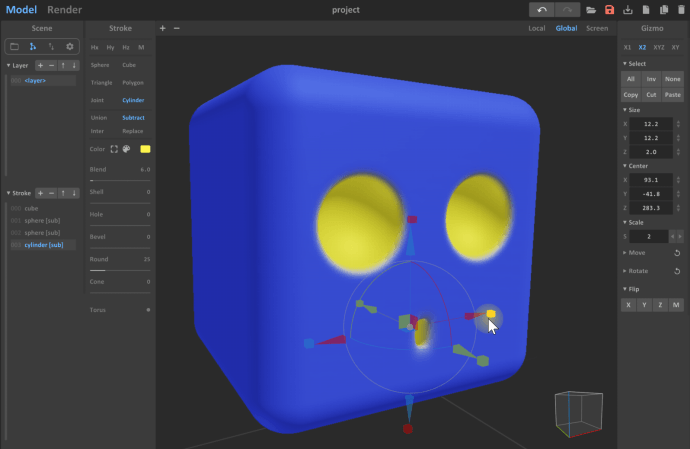Expand the Rotate section
The height and width of the screenshot is (449, 690).
[625, 271]
